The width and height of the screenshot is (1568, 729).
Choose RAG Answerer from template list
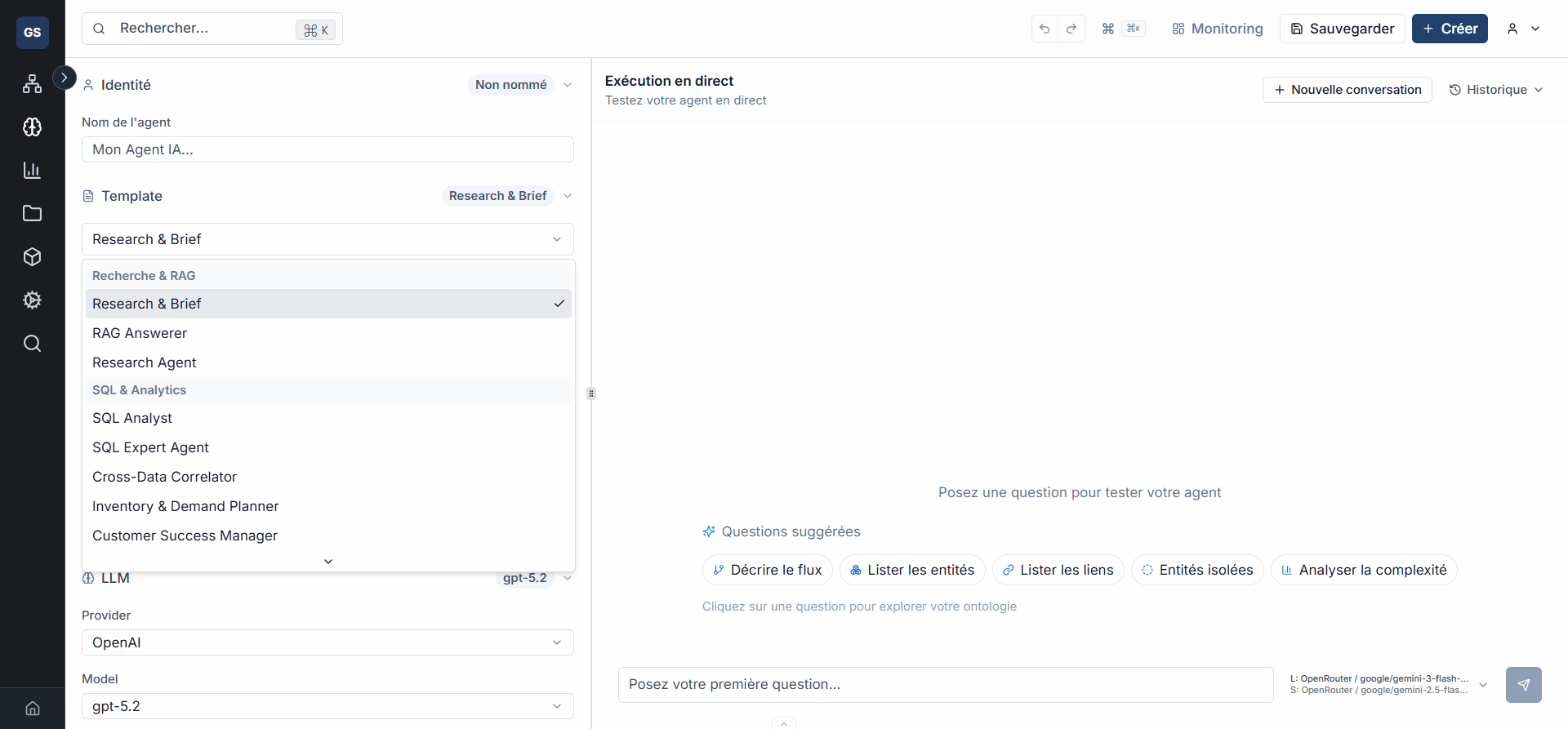(139, 333)
